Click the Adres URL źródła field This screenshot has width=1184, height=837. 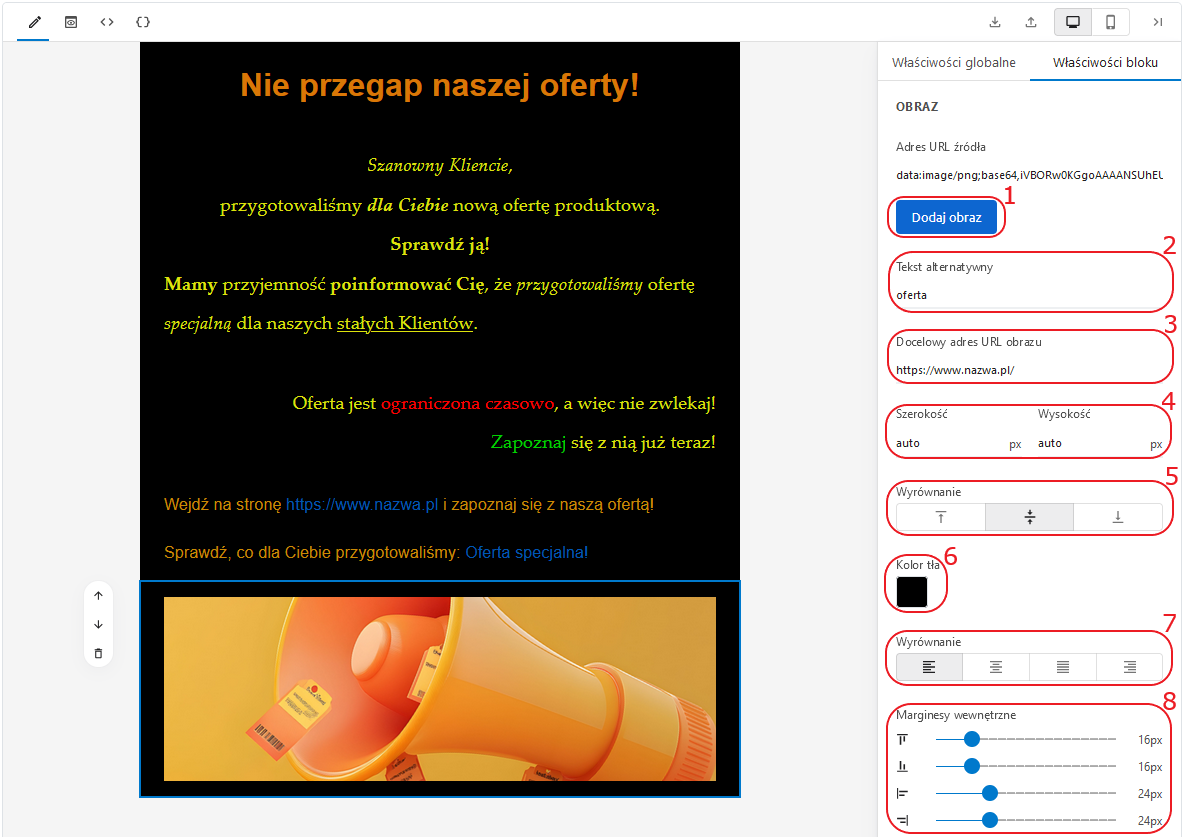pyautogui.click(x=1029, y=175)
